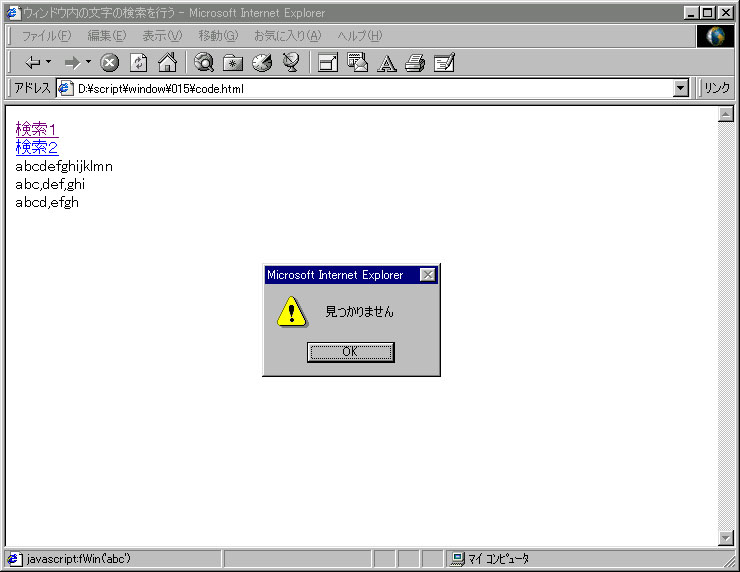Click the text abcd,efgh

pyautogui.click(x=47, y=202)
